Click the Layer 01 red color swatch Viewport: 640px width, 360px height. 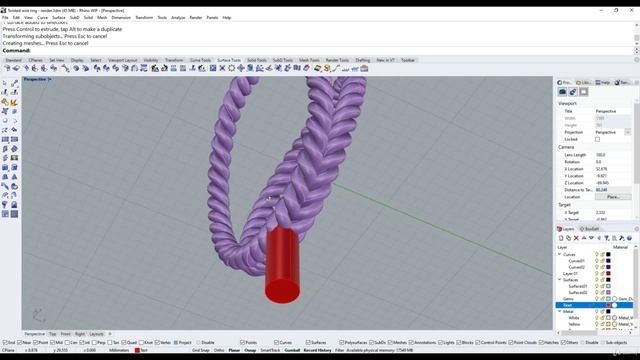[x=608, y=273]
